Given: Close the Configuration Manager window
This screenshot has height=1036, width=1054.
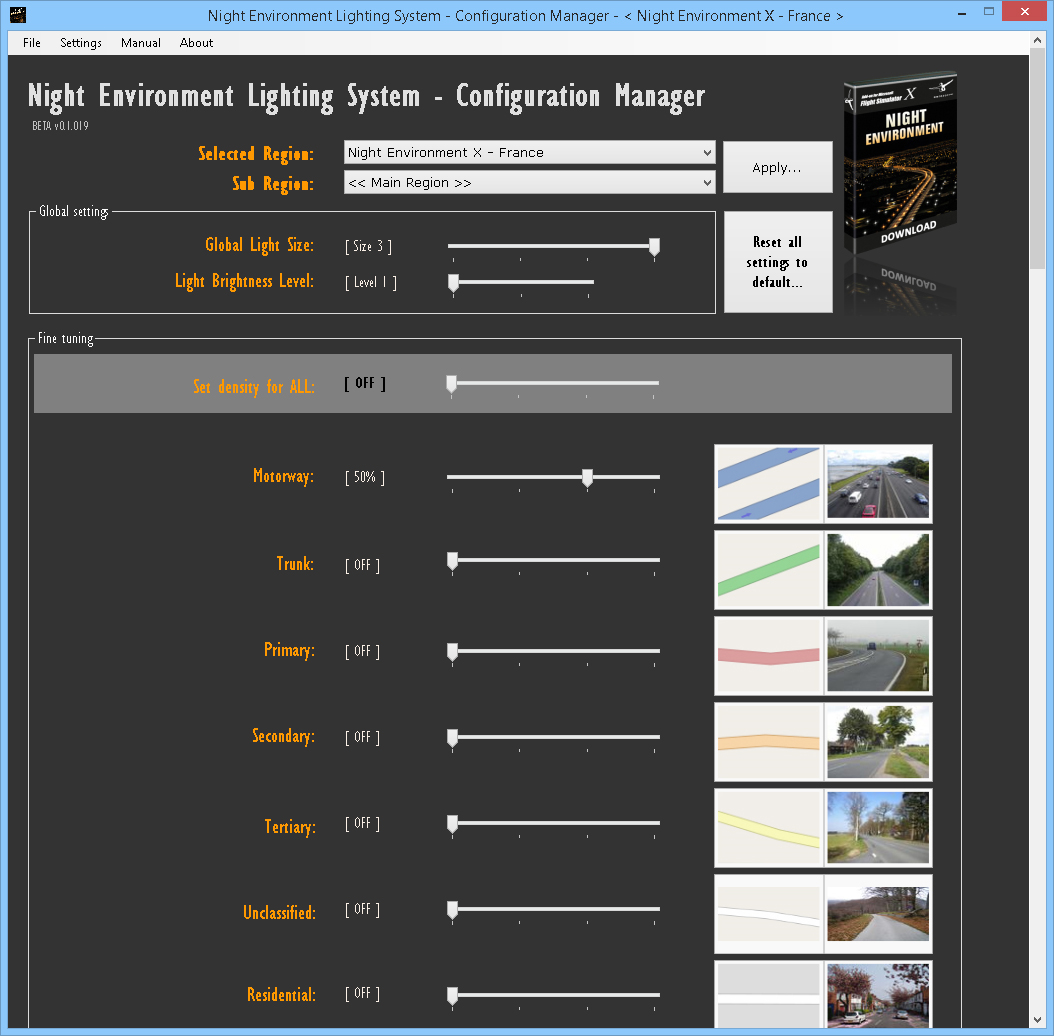Looking at the screenshot, I should [1024, 11].
